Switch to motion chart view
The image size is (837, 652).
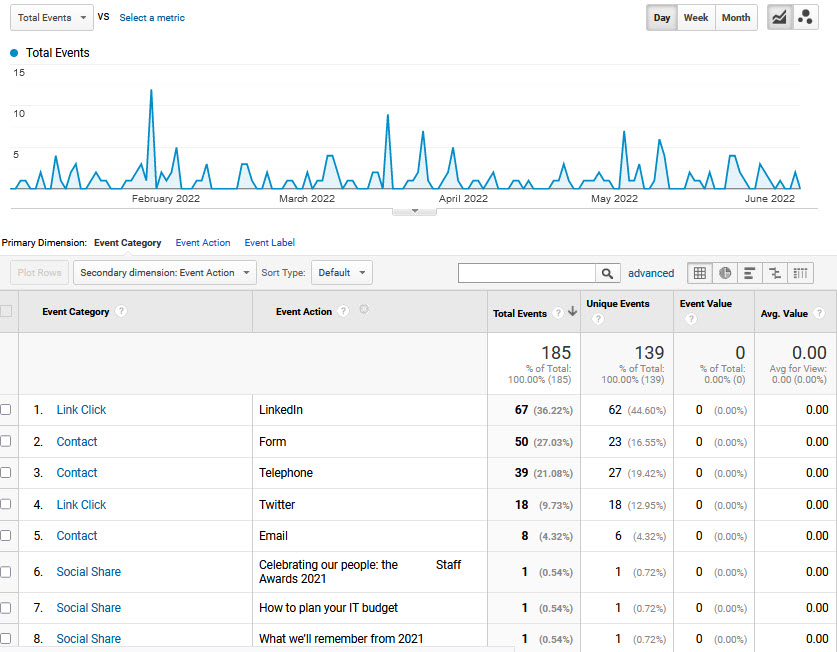(x=805, y=18)
